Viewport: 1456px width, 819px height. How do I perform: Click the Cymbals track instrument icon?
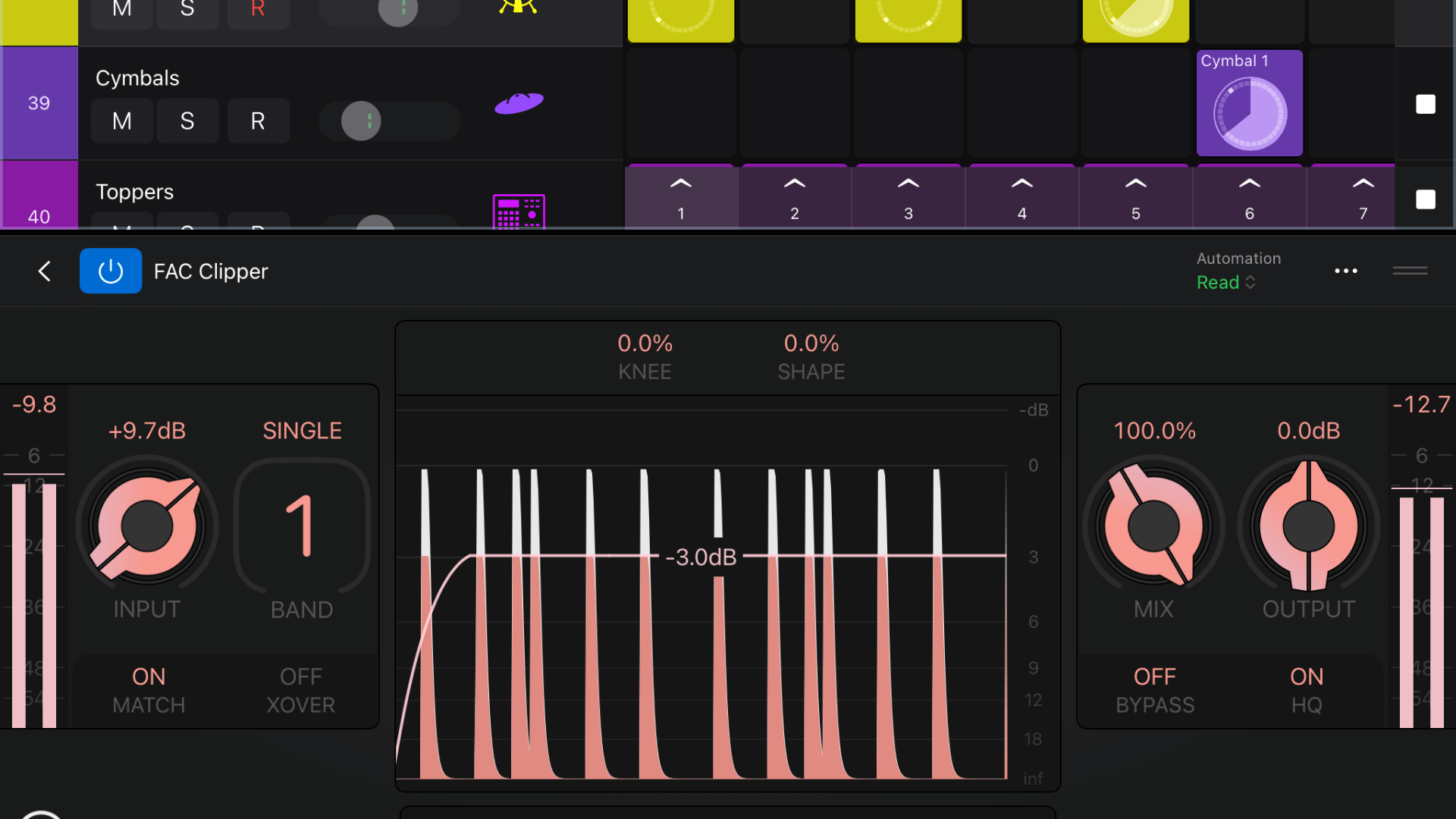(519, 103)
